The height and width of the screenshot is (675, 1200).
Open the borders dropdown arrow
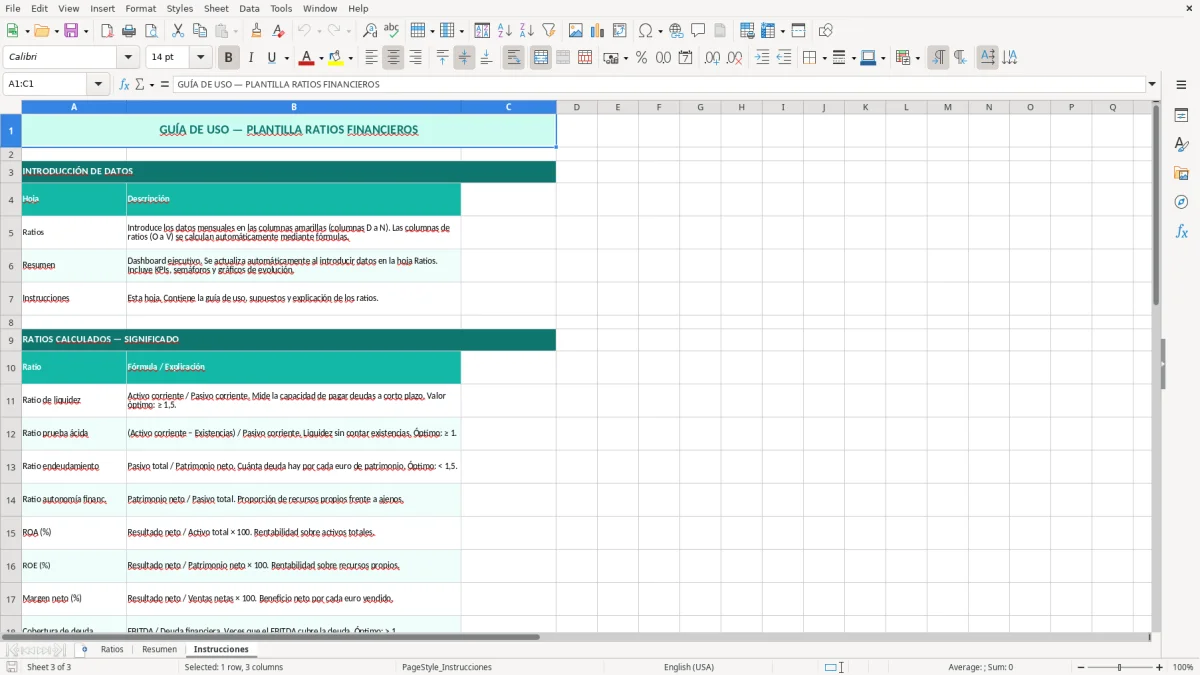tap(824, 58)
